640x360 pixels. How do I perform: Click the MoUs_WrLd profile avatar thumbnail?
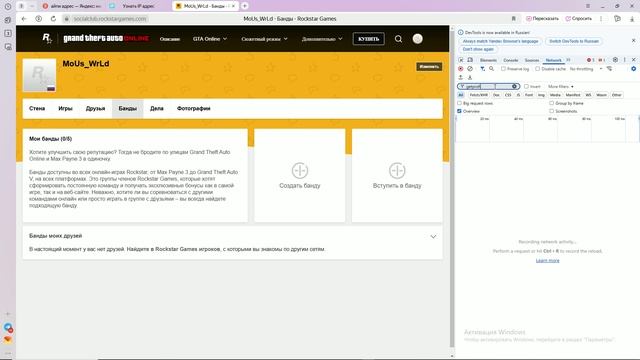39,76
